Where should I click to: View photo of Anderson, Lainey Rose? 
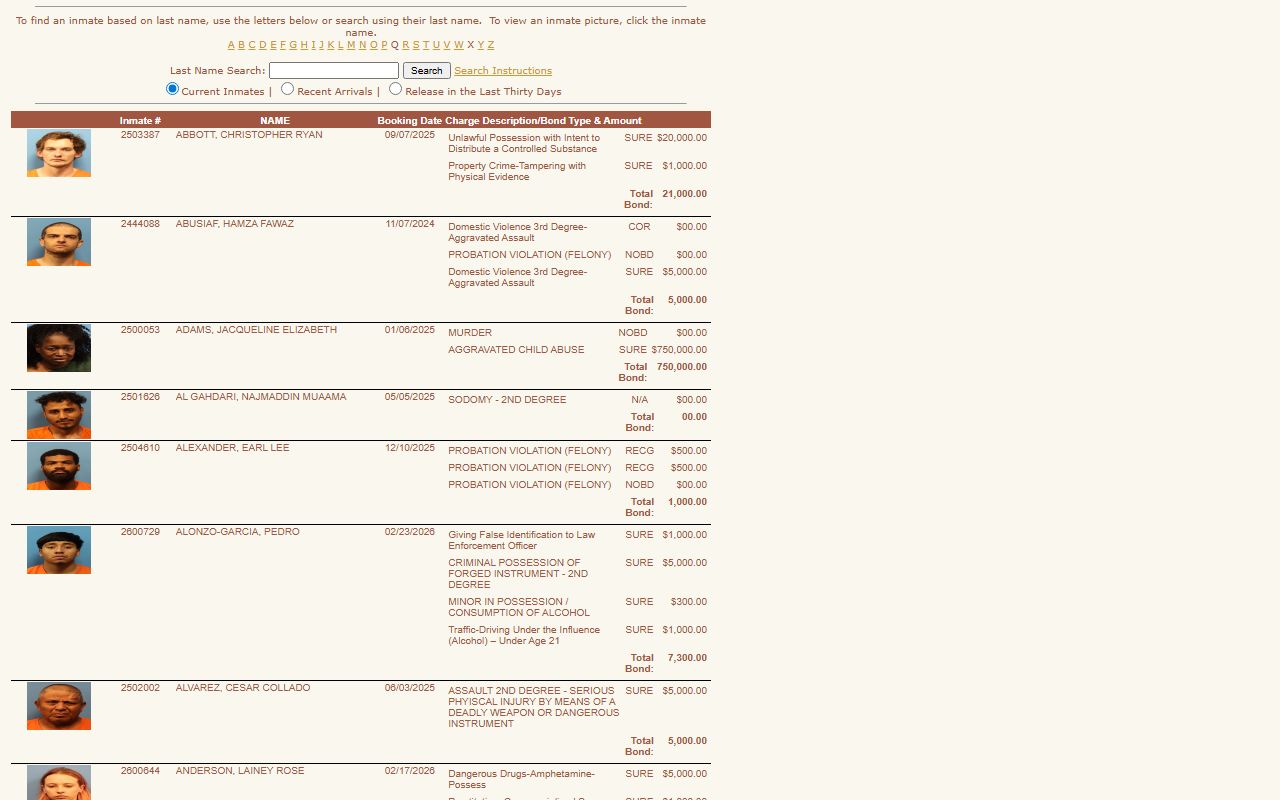click(59, 782)
